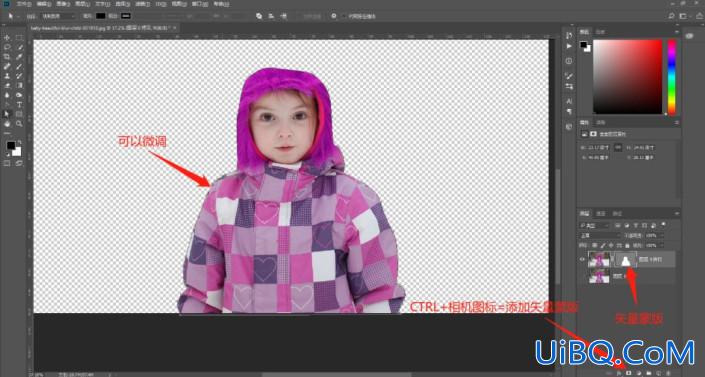This screenshot has width=705, height=377.
Task: Click the add mask camera icon
Action: [x=629, y=373]
